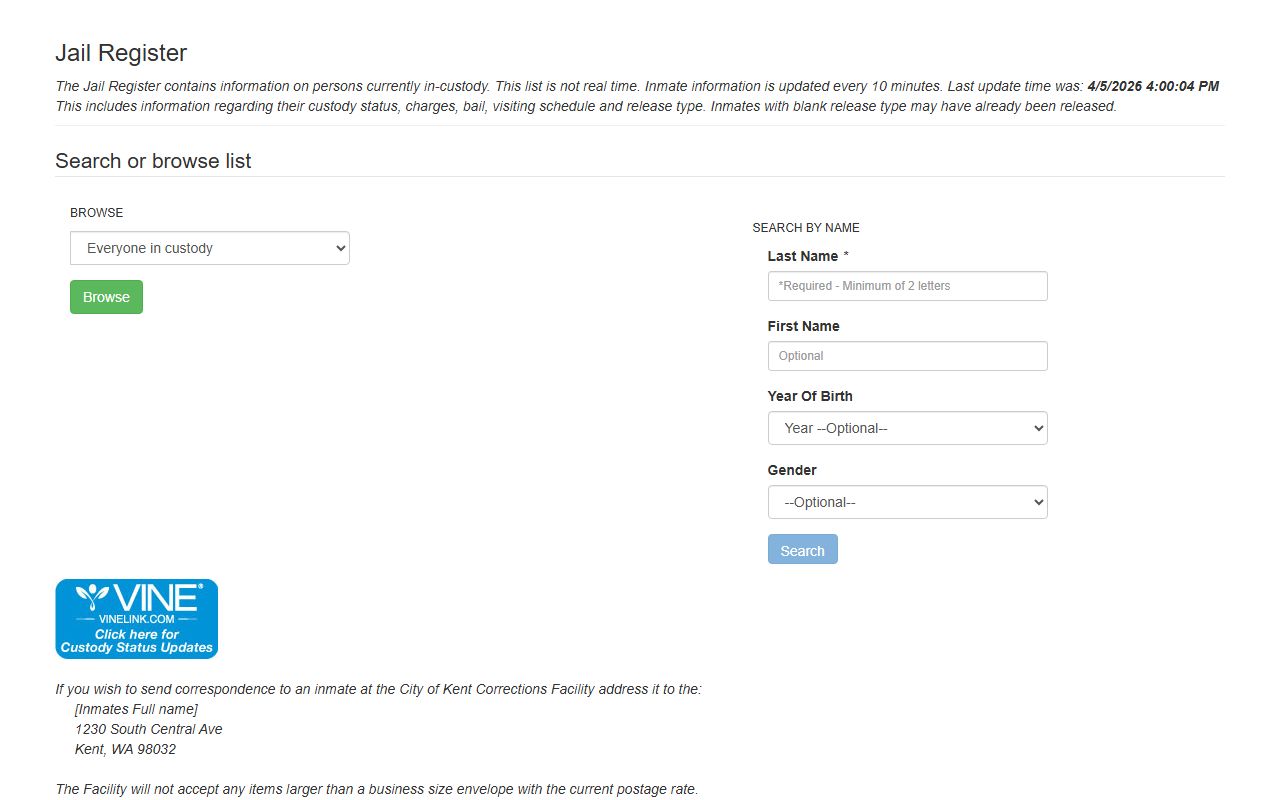Click the Search or browse list heading
The width and height of the screenshot is (1280, 800).
click(x=153, y=161)
